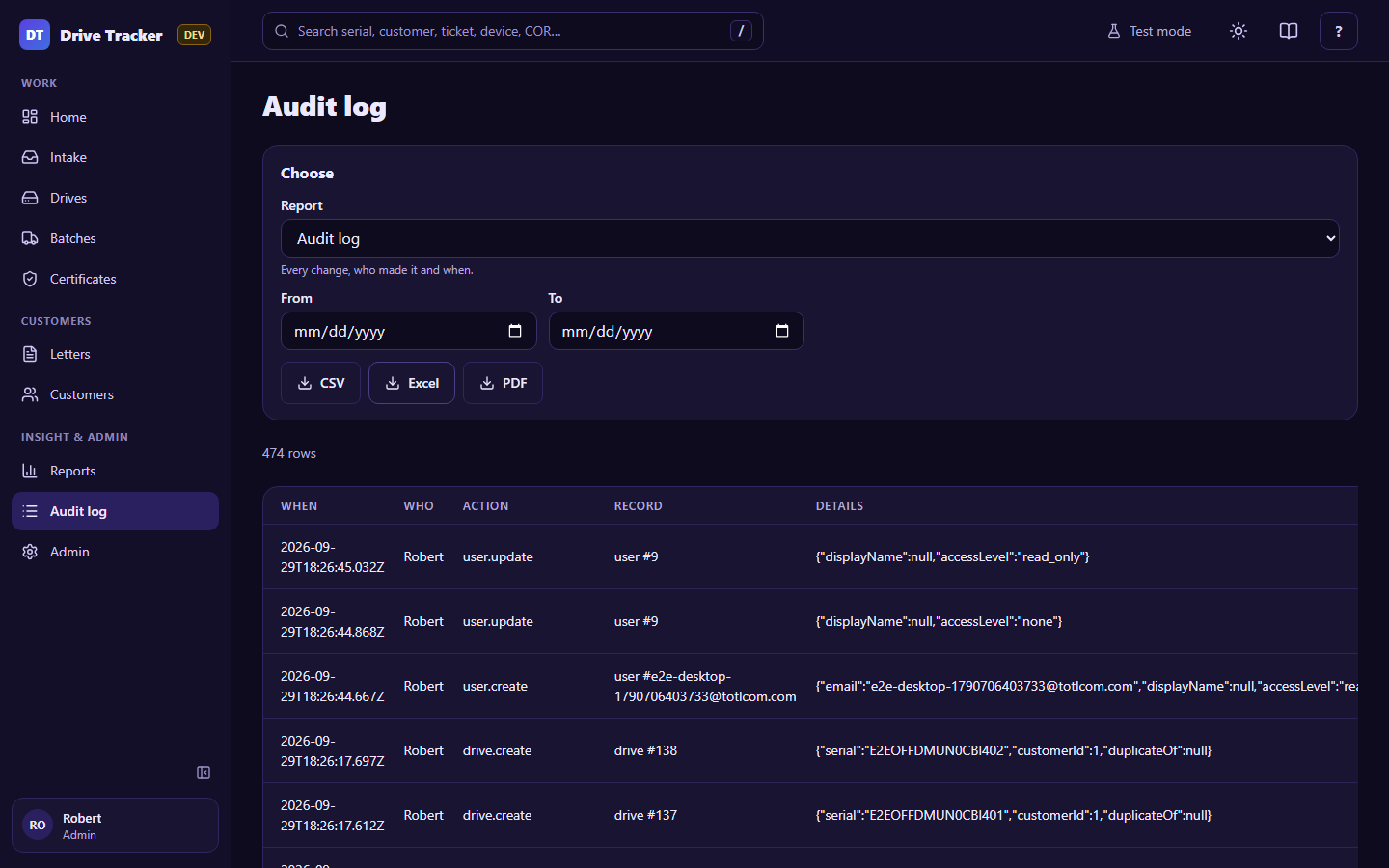Click the E2EOFFDMUN0CBI401 serial details cell
This screenshot has width=1389, height=868.
point(1014,815)
